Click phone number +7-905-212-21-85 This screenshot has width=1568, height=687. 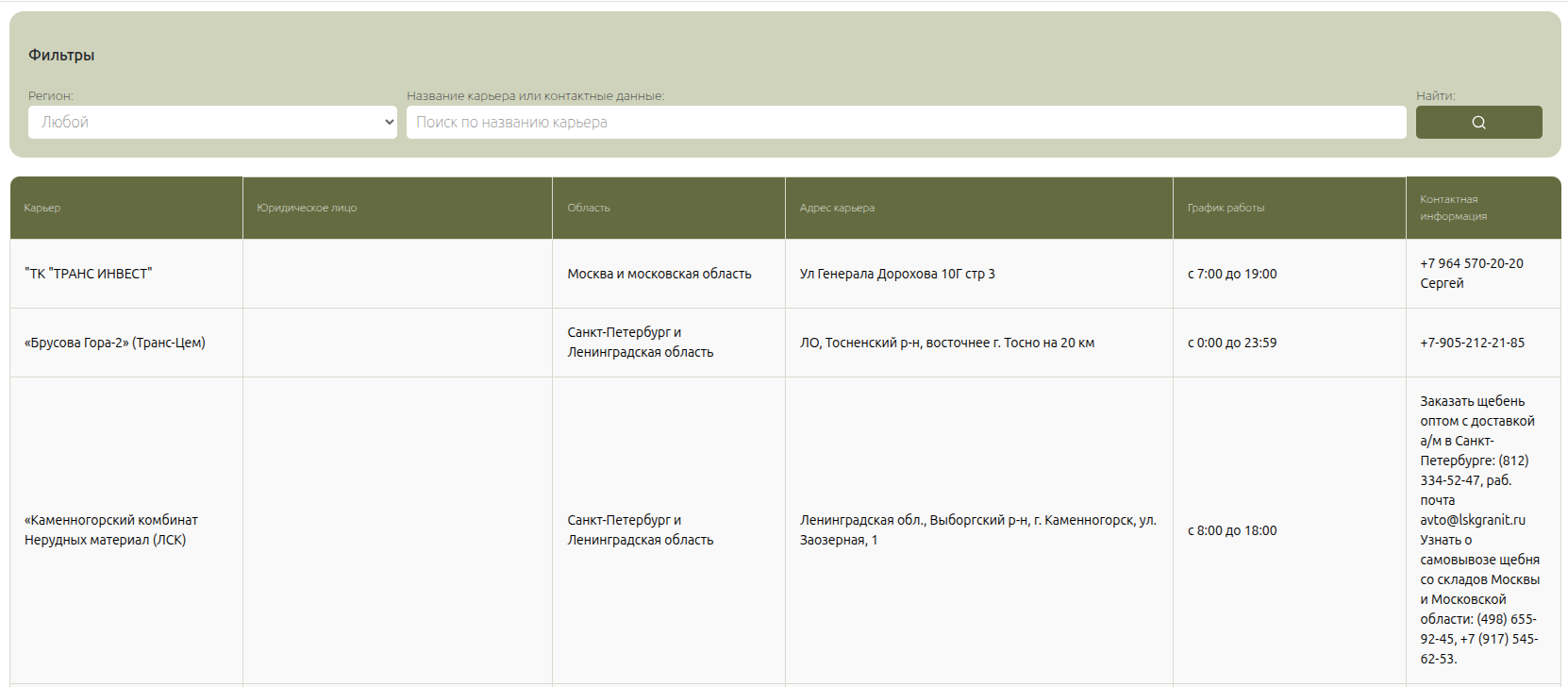coord(1472,343)
